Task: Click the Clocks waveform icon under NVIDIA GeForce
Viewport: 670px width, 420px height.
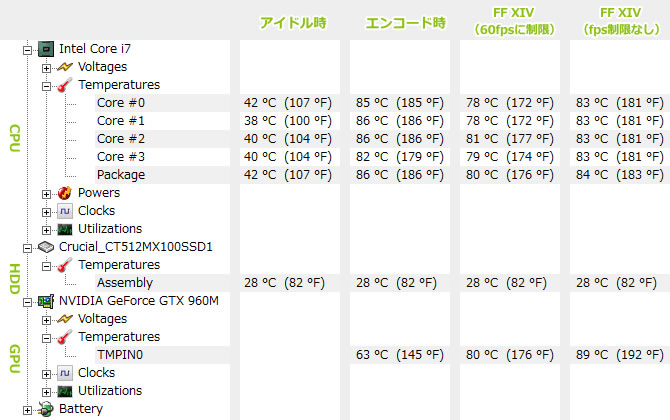Action: point(65,373)
